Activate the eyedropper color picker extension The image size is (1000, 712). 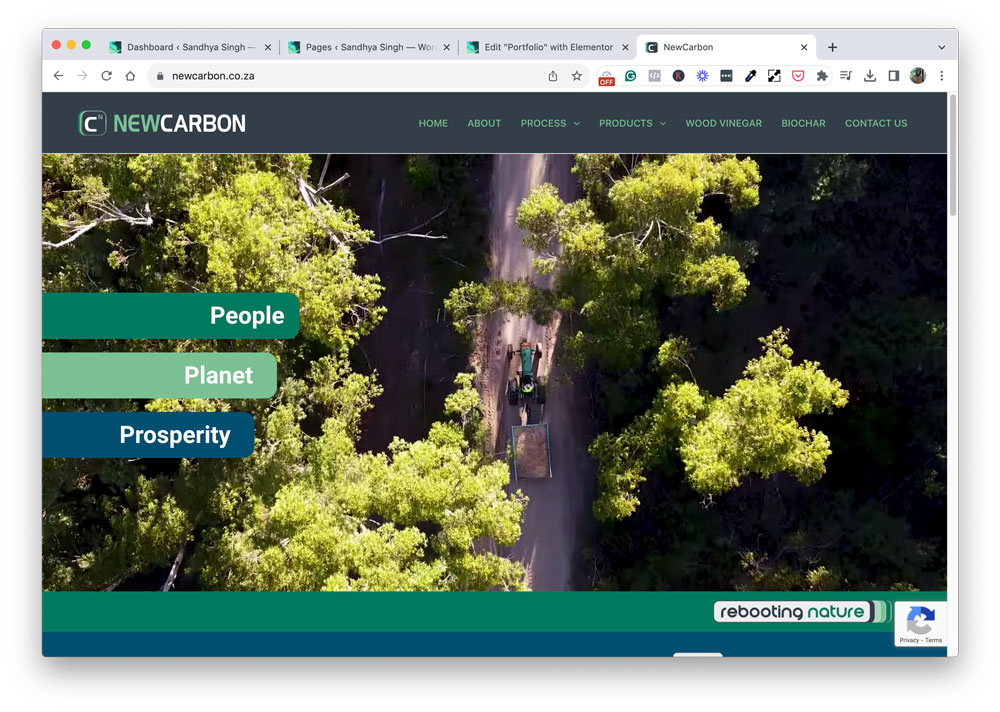pyautogui.click(x=750, y=76)
